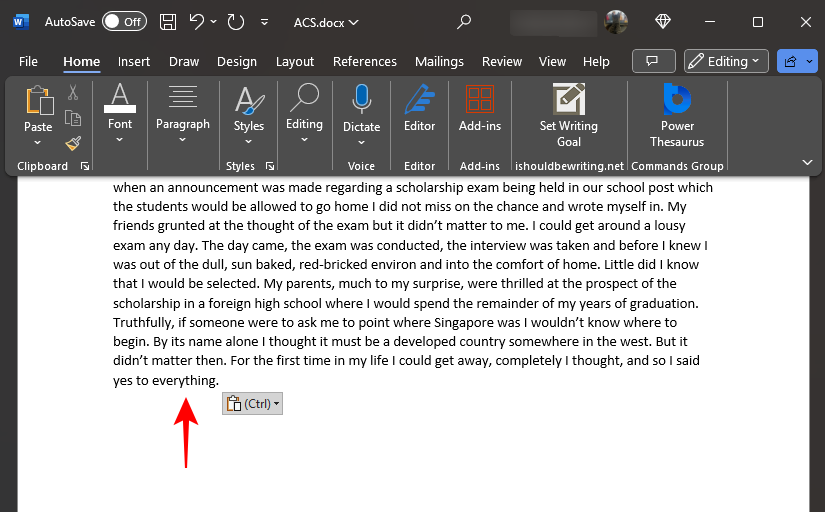Click the Comments button
825x512 pixels.
(654, 61)
